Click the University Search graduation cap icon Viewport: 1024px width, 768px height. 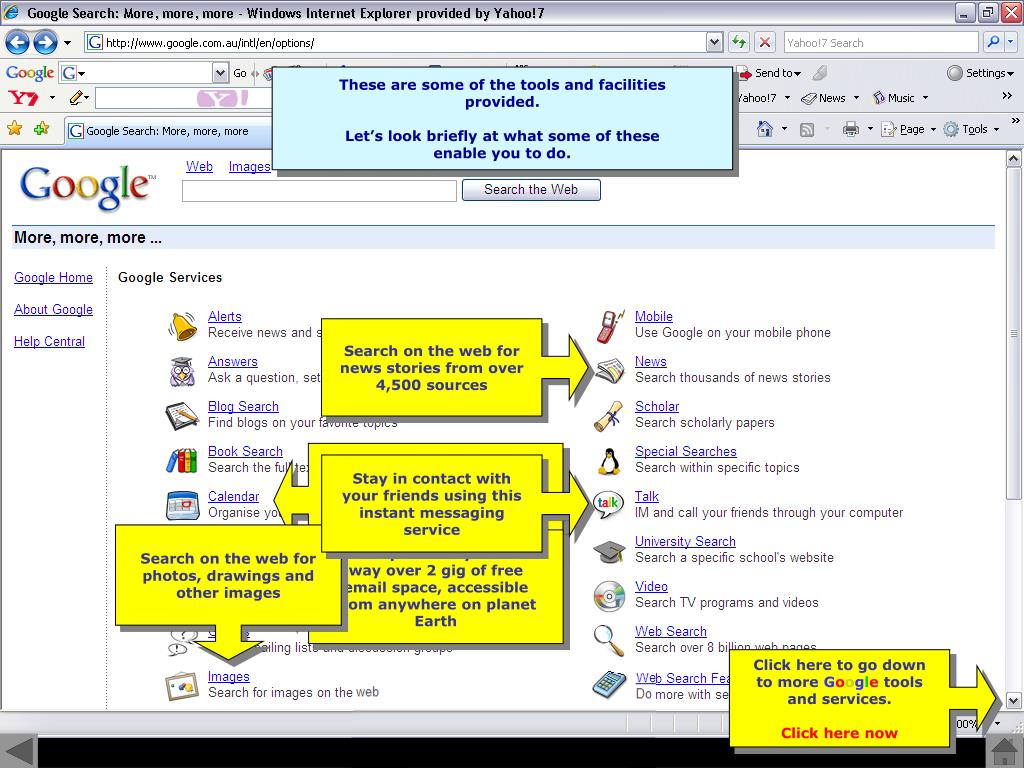coord(609,552)
